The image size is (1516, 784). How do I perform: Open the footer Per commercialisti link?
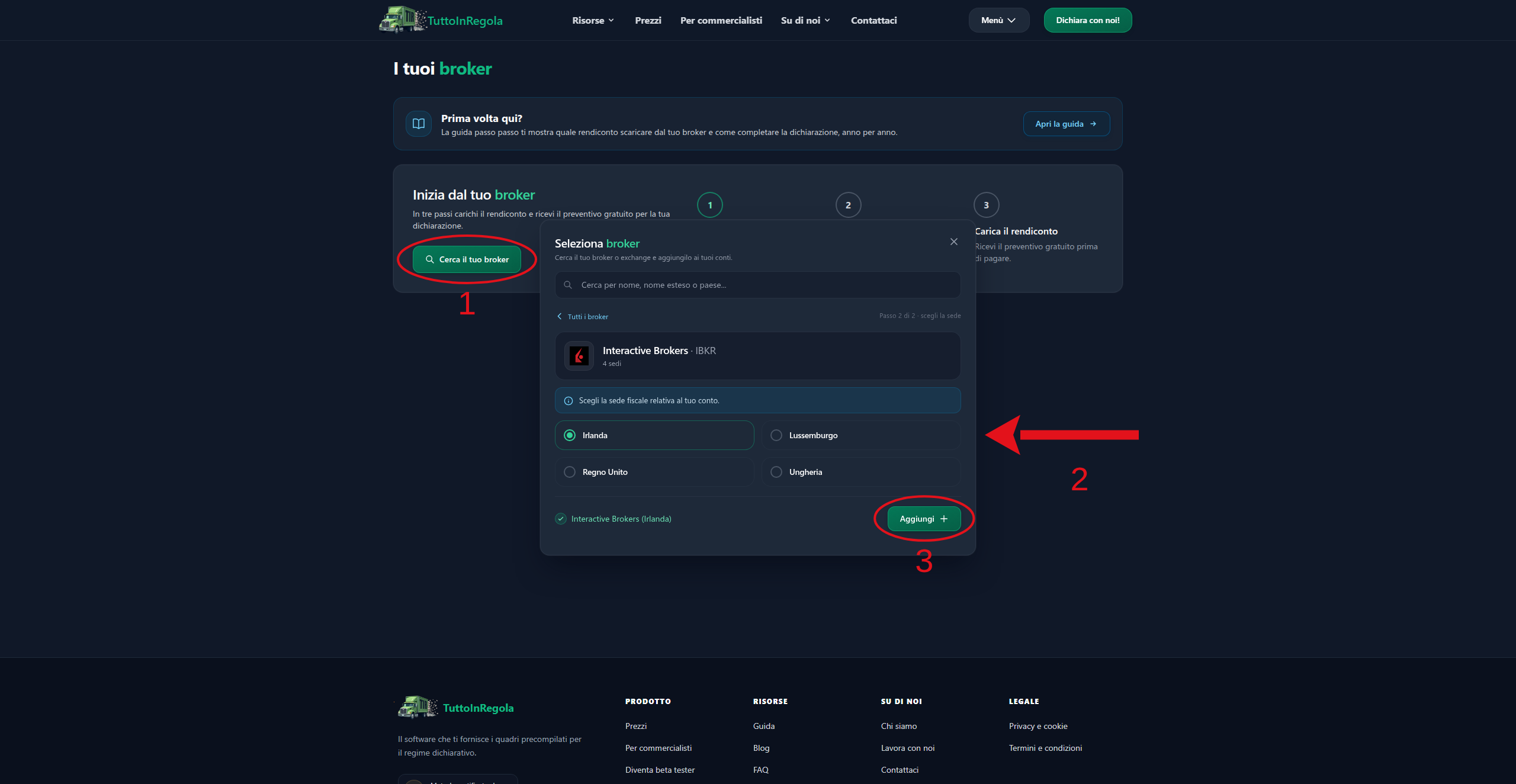[x=658, y=748]
